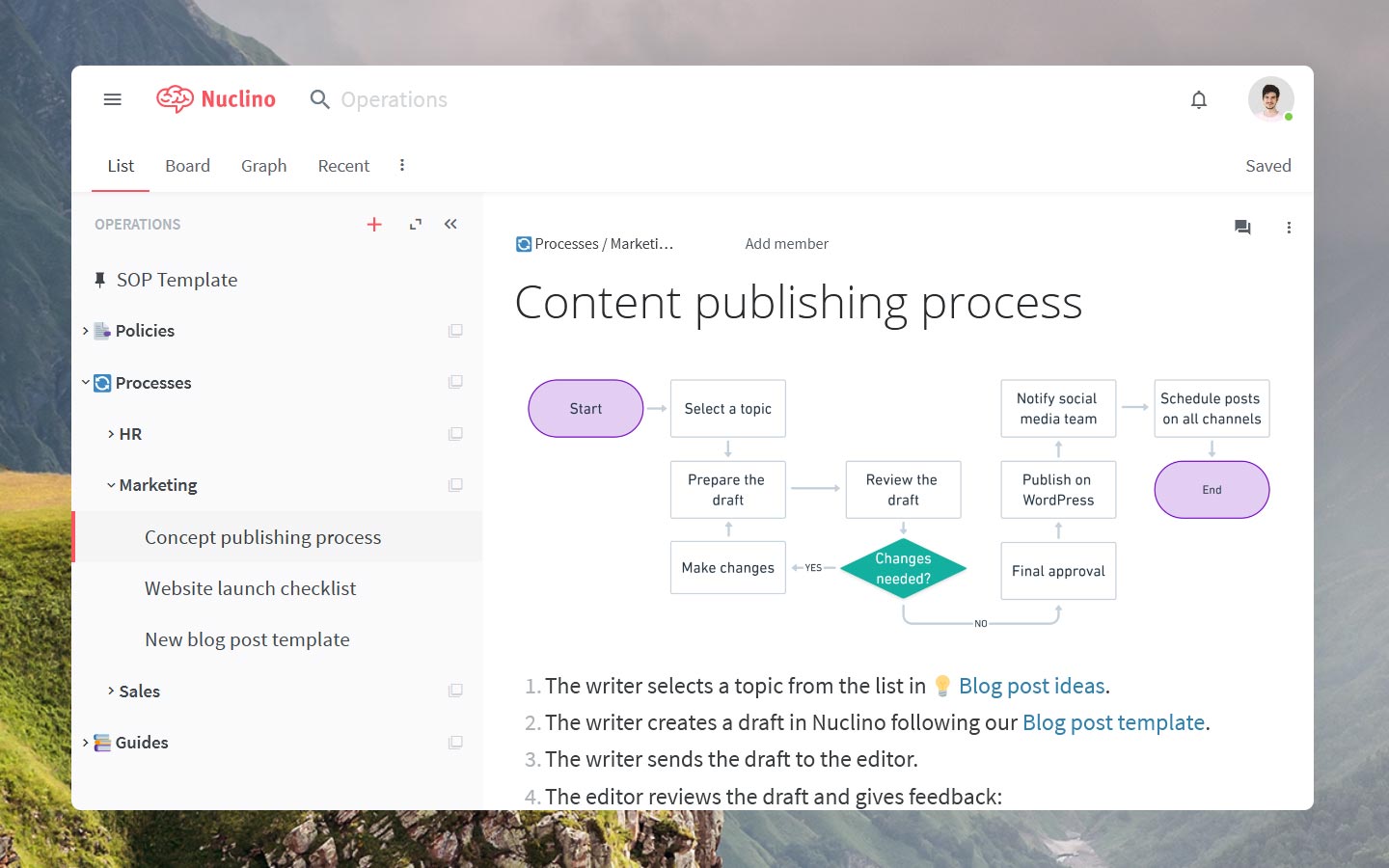This screenshot has width=1389, height=868.
Task: Switch to the Graph tab
Action: click(x=263, y=165)
